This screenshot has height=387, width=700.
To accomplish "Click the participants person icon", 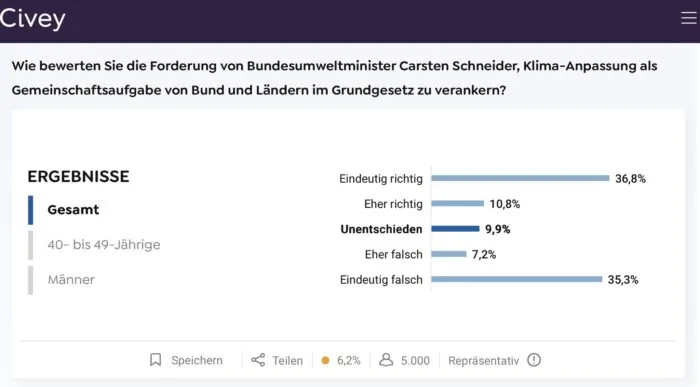I will click(x=386, y=360).
